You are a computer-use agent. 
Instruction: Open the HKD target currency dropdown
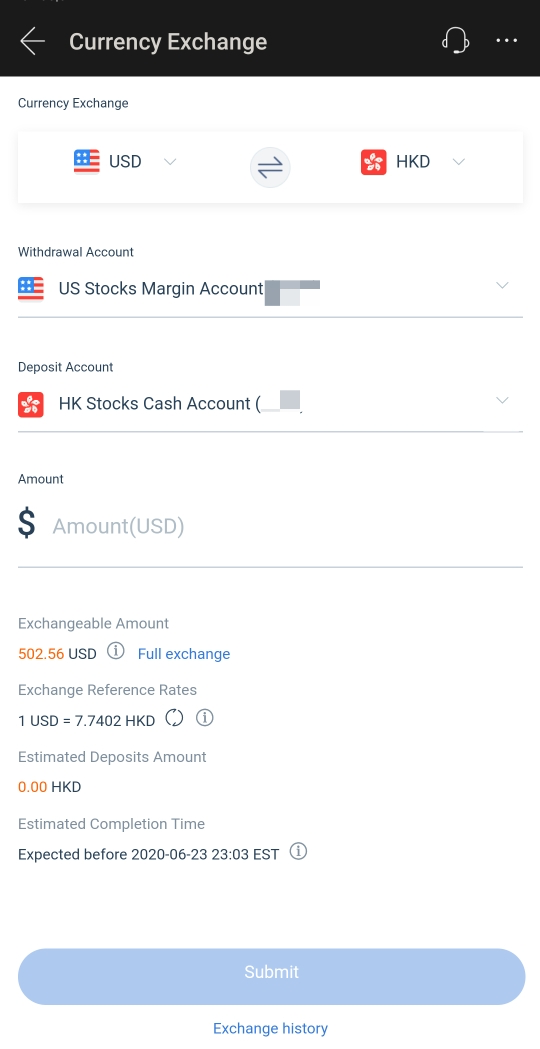tap(458, 162)
